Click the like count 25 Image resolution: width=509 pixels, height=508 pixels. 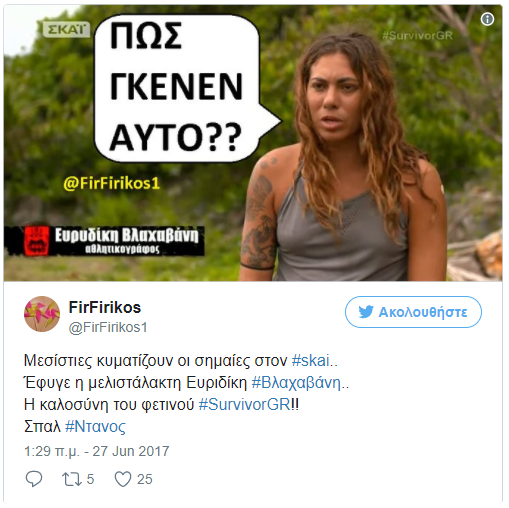tap(145, 479)
